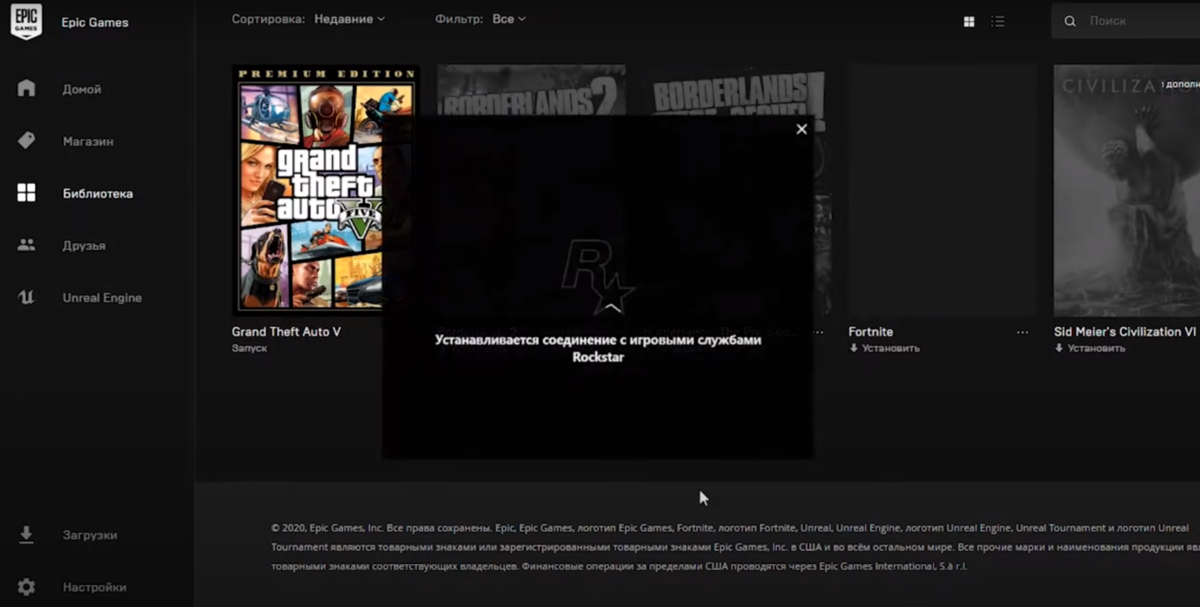Open Загрузки menu item
The width and height of the screenshot is (1200, 607).
click(90, 535)
